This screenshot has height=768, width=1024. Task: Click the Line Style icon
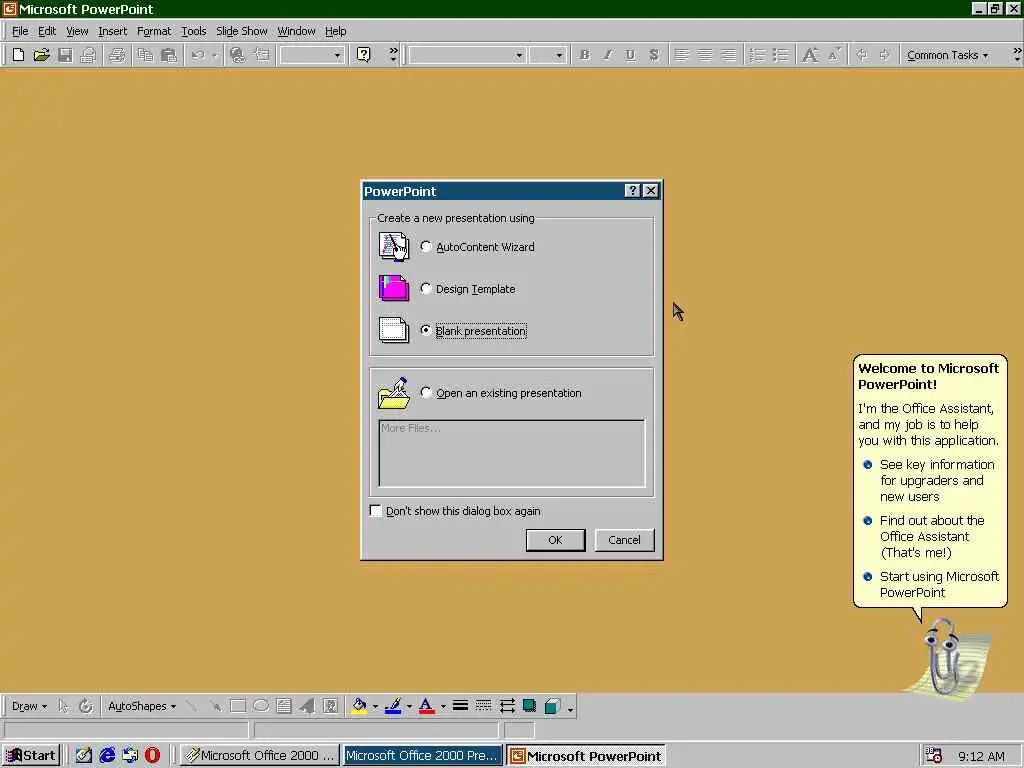pos(460,706)
